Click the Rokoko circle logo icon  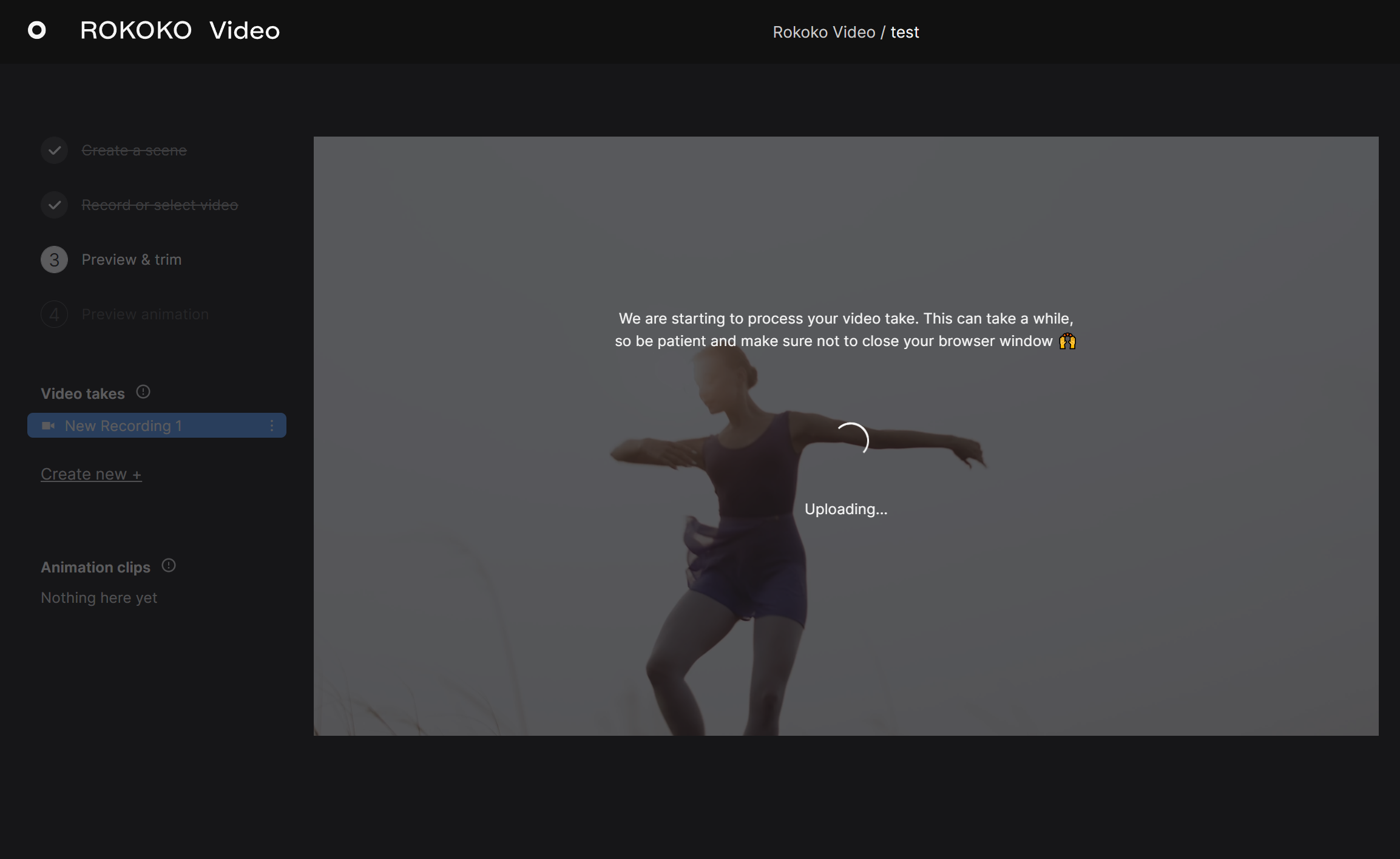click(x=37, y=30)
